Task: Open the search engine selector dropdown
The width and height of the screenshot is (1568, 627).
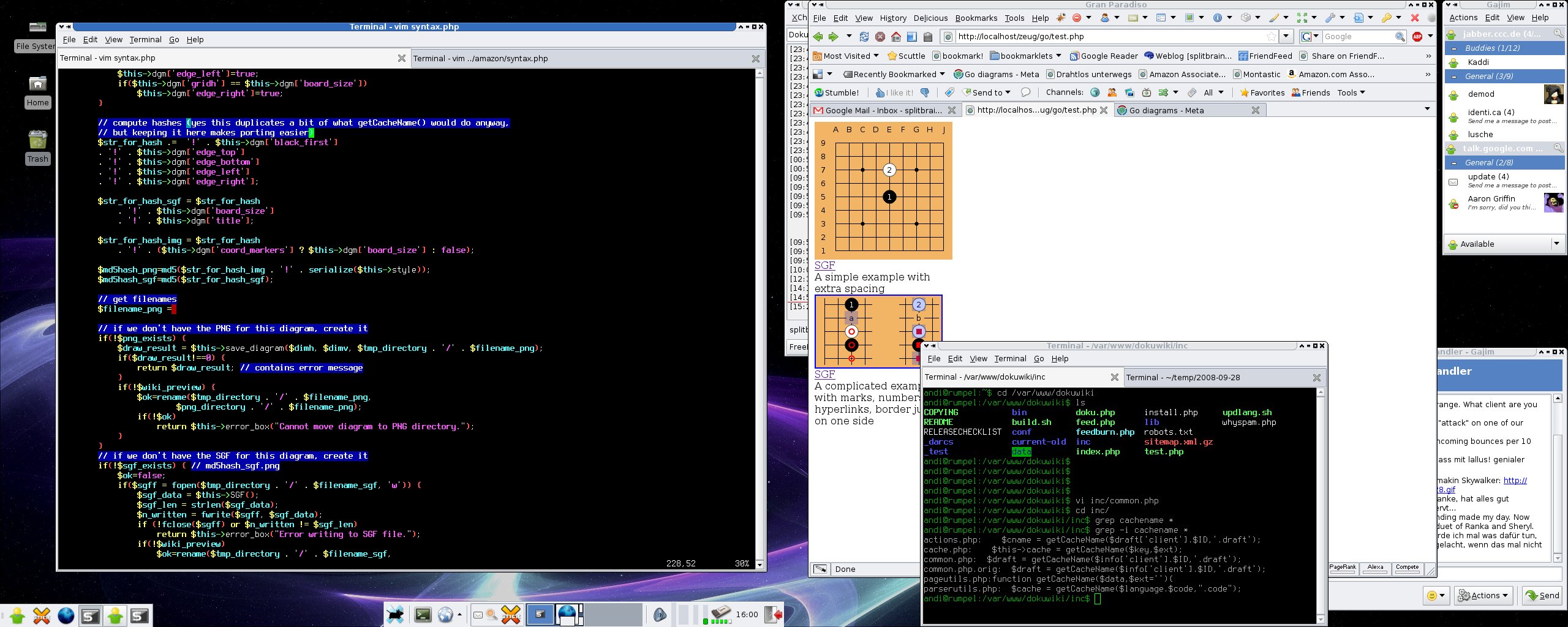Action: [x=1310, y=37]
